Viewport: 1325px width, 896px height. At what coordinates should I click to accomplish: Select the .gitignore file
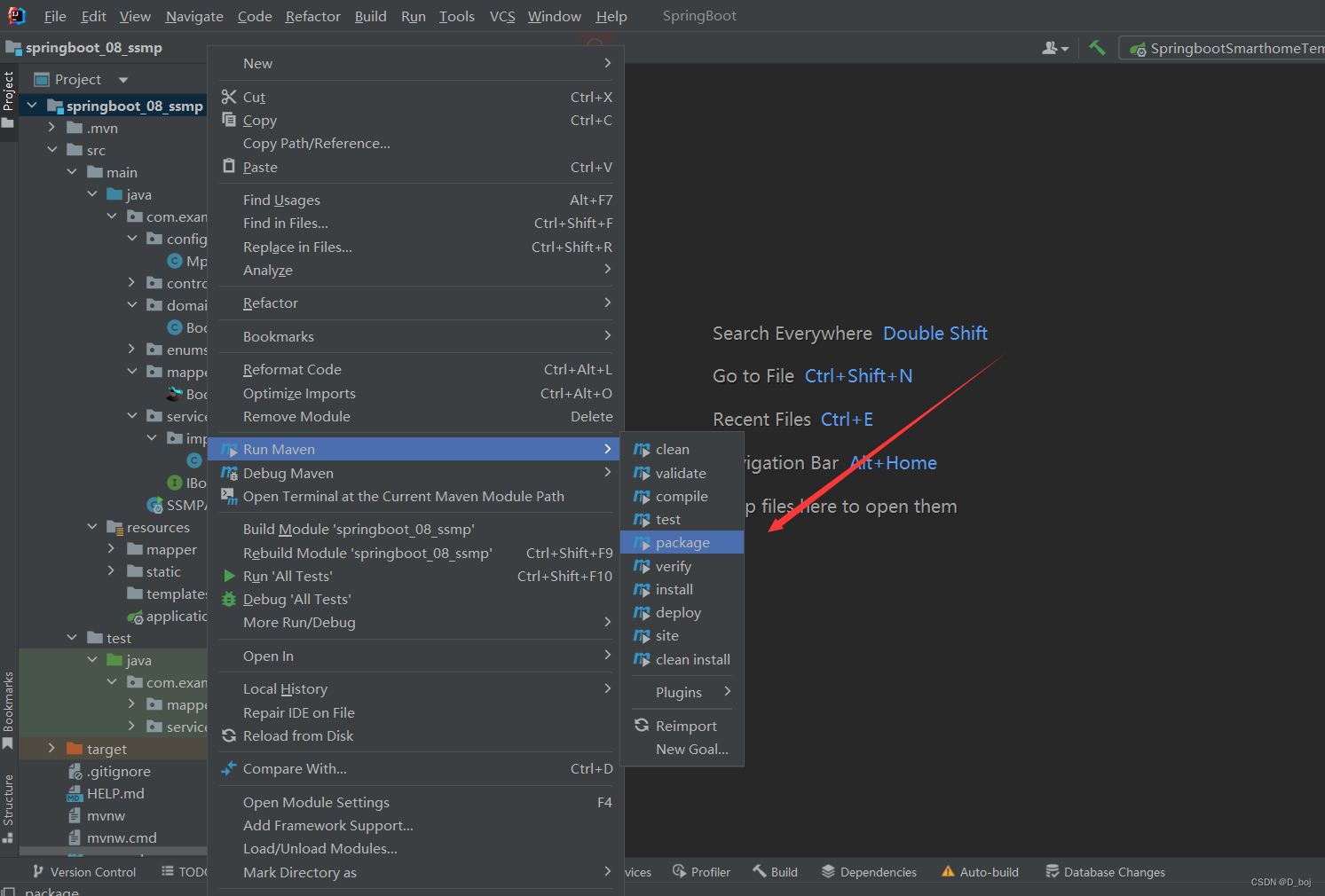[118, 771]
